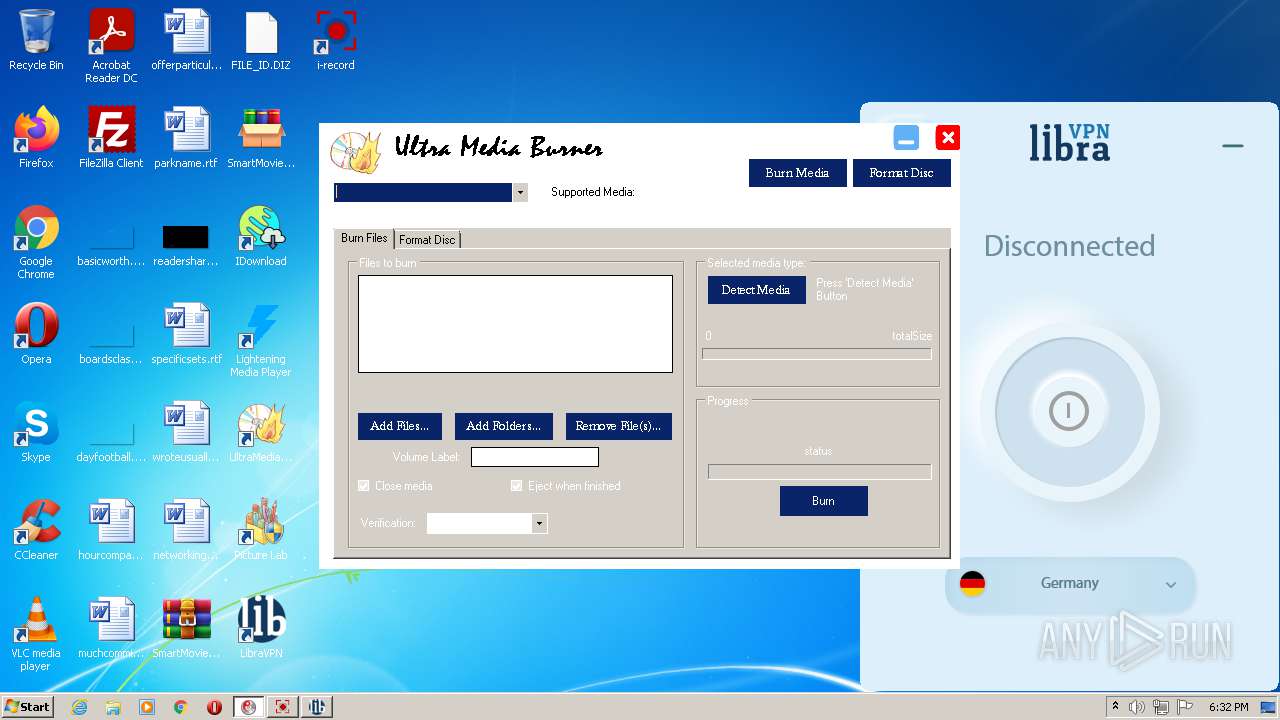This screenshot has width=1280, height=720.
Task: Switch to the Format Disc tab
Action: point(427,240)
